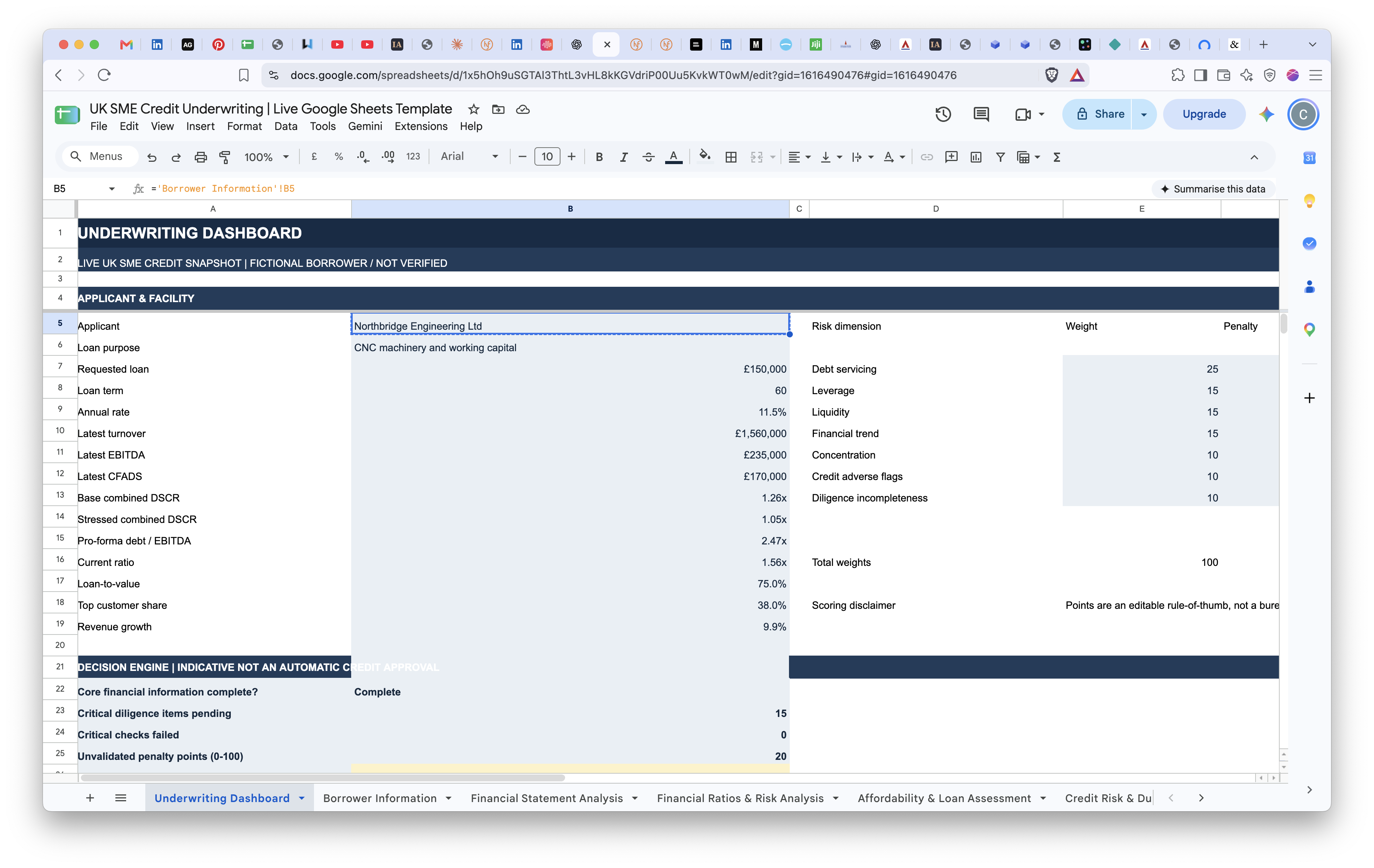Open Google Keep in side panel
Image resolution: width=1374 pixels, height=868 pixels.
[x=1310, y=200]
